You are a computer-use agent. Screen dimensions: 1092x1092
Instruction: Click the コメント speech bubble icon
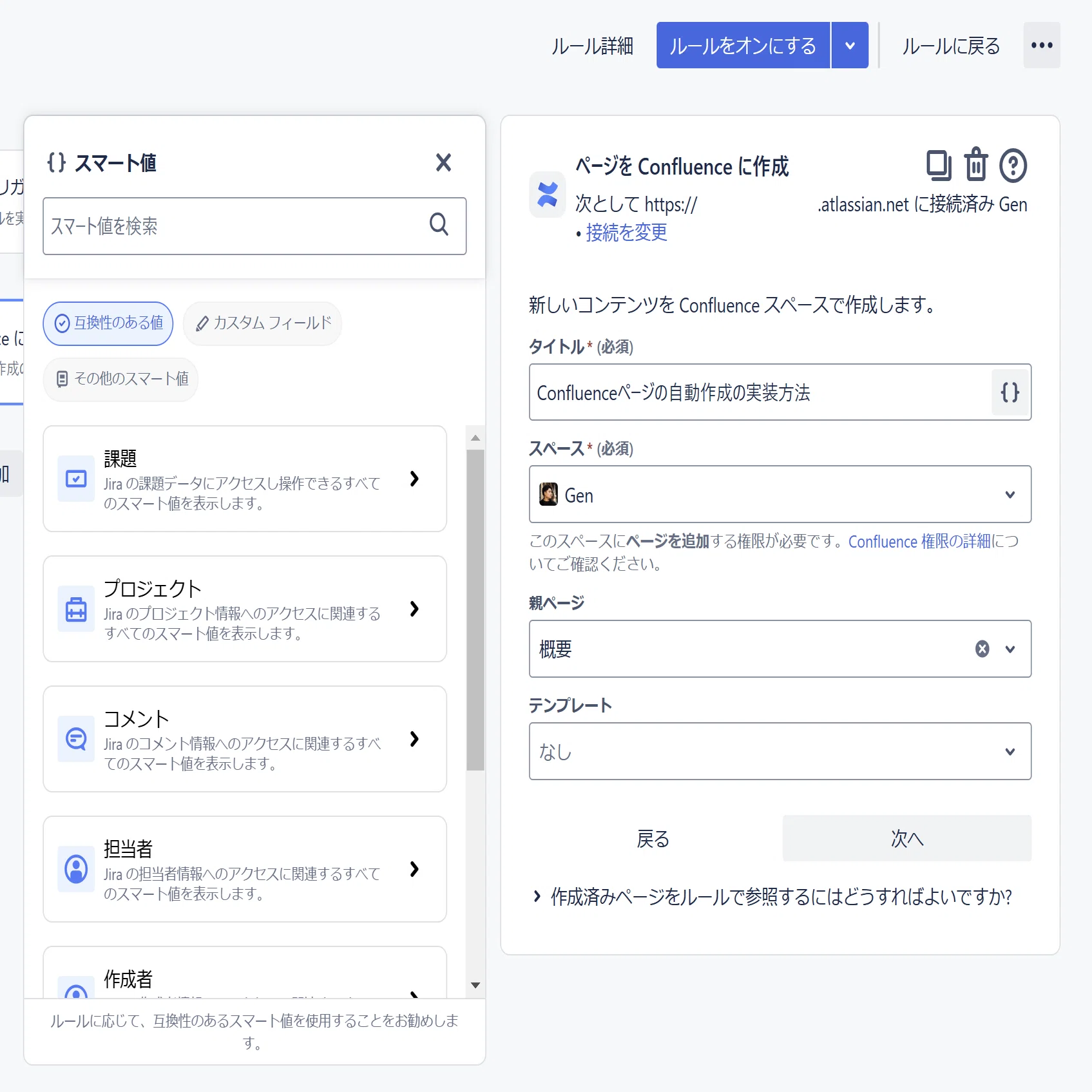[76, 739]
